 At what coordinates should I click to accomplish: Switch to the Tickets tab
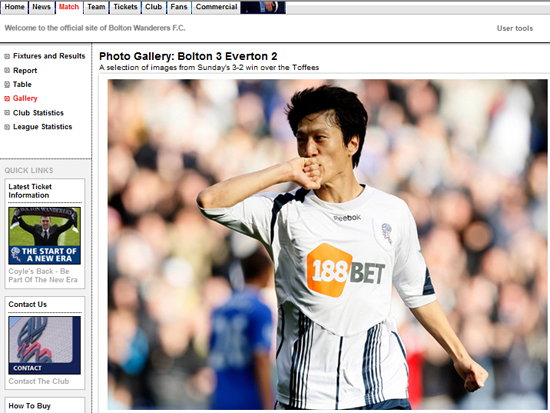tap(125, 7)
